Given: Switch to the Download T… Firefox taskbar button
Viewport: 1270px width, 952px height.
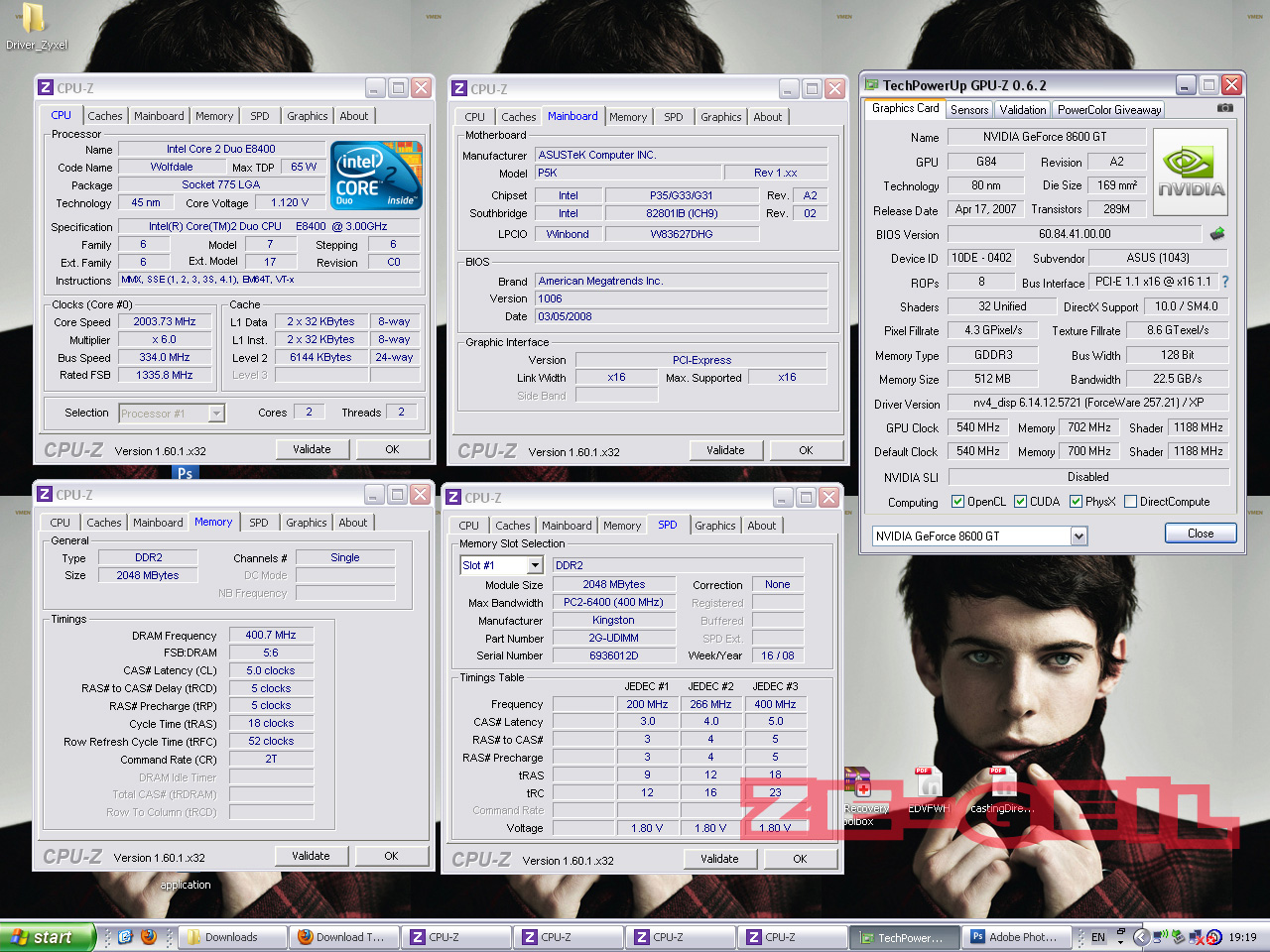Looking at the screenshot, I should tap(344, 937).
